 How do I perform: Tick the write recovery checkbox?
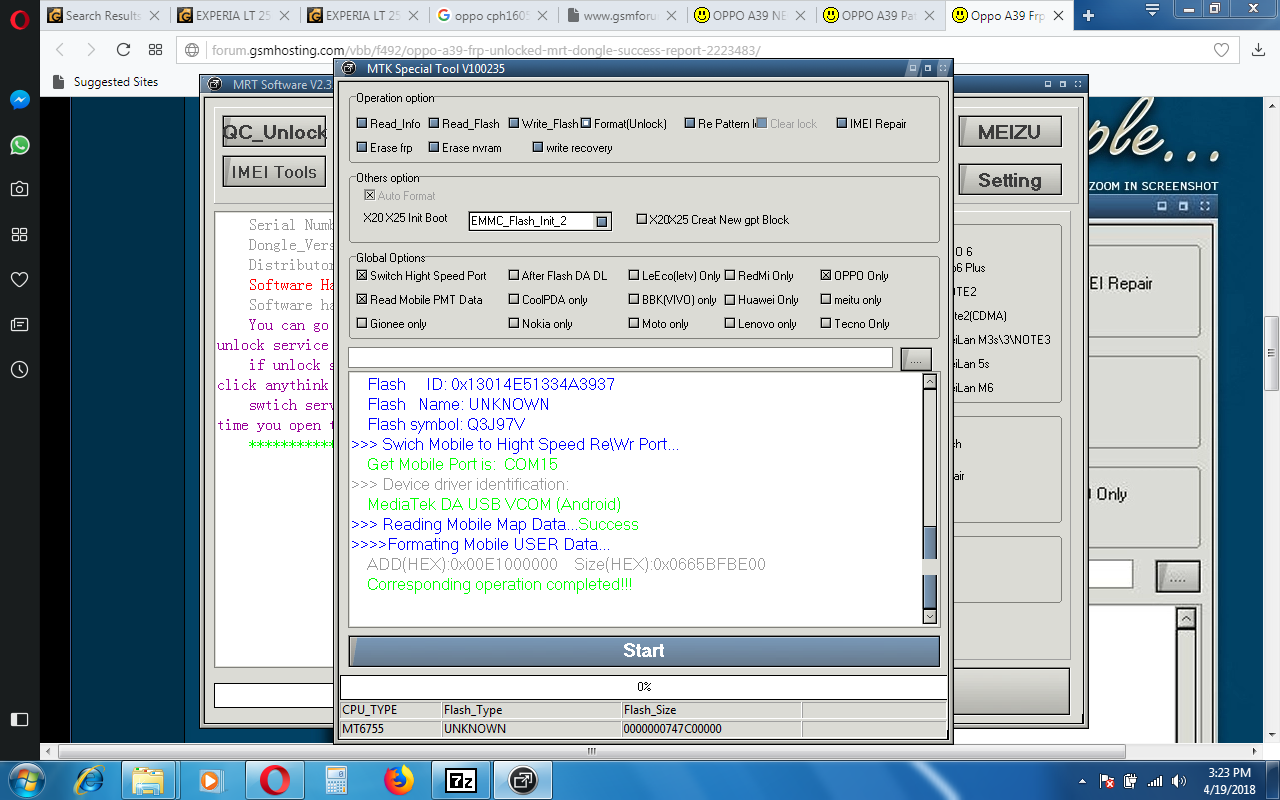(538, 148)
